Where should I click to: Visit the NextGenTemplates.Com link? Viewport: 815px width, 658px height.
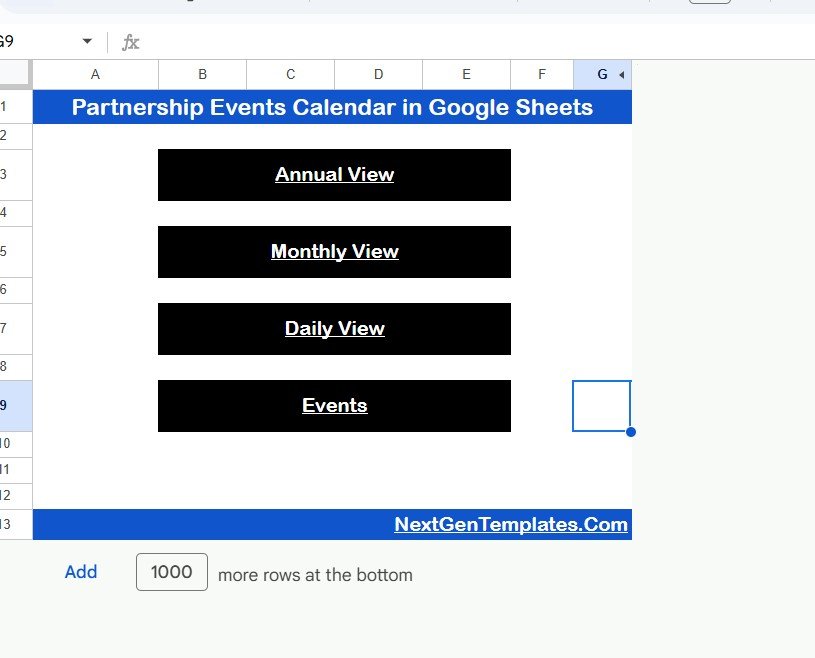pyautogui.click(x=512, y=524)
